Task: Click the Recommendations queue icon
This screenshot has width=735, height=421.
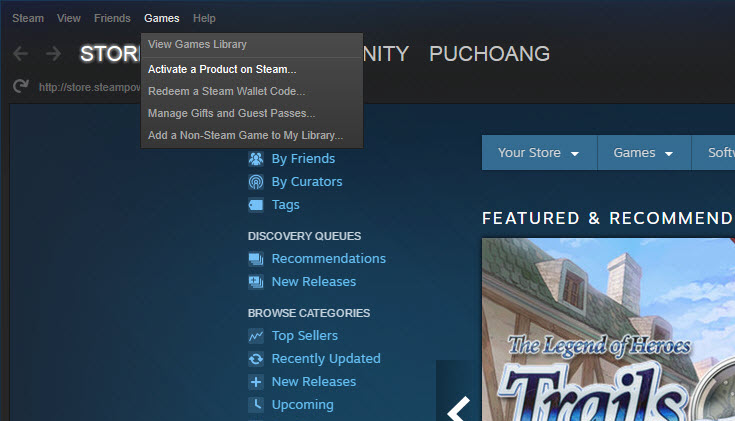Action: [256, 259]
